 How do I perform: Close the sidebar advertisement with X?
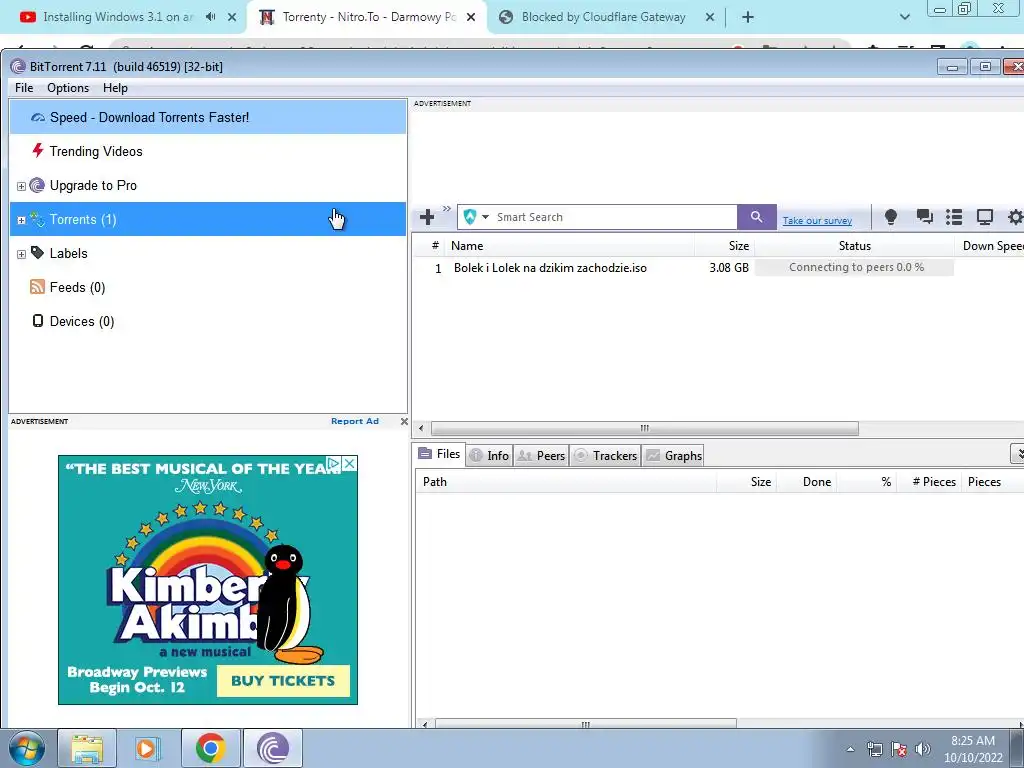(x=404, y=421)
